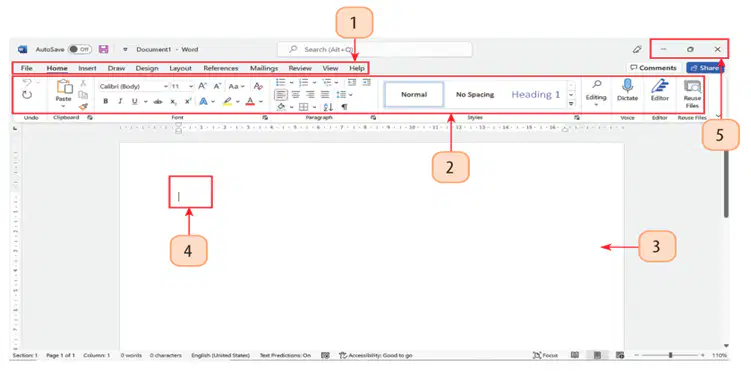The width and height of the screenshot is (751, 372).
Task: Cut selection with the scissors icon
Action: tap(83, 83)
